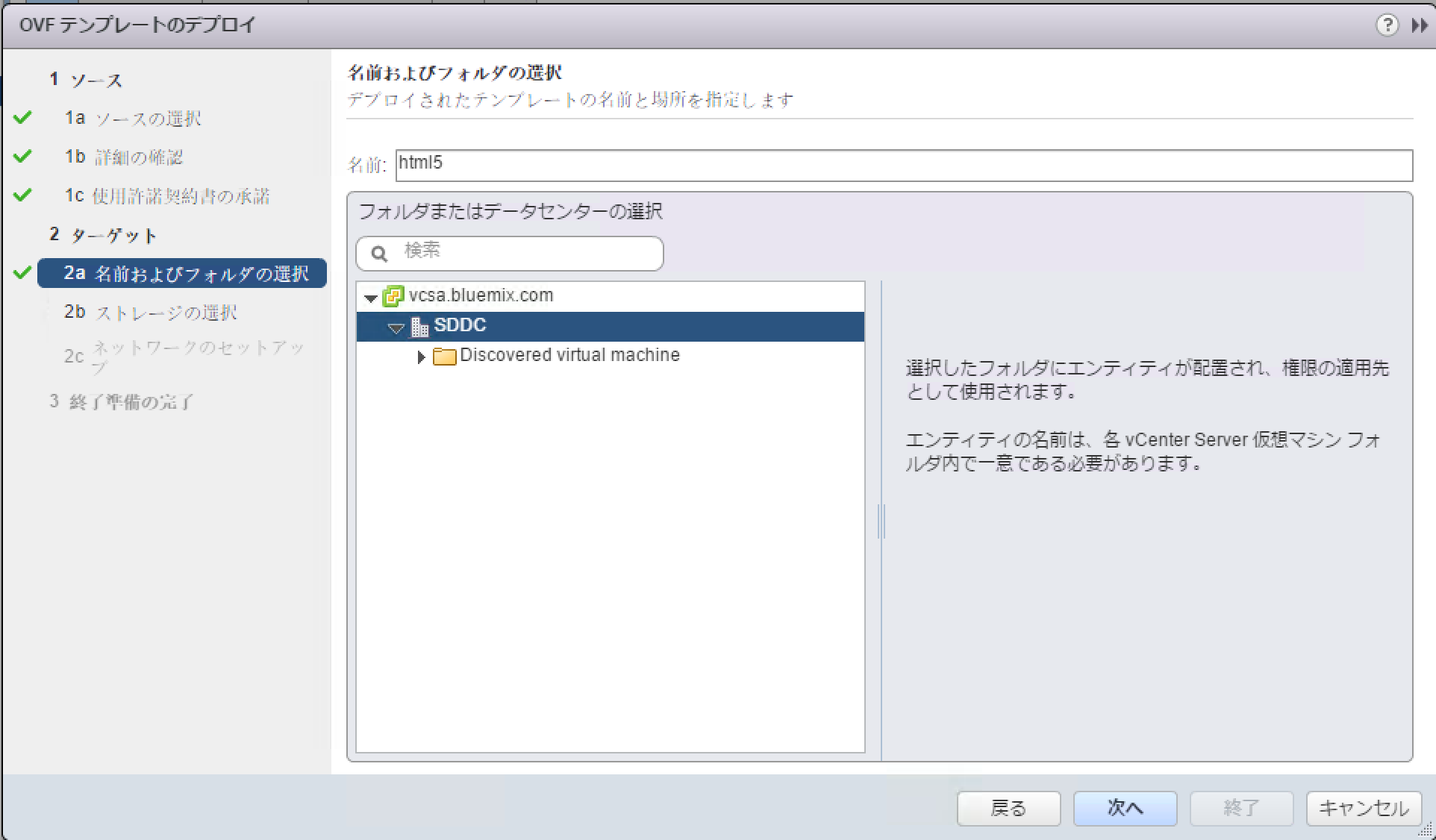Click the 戻る button
This screenshot has width=1436, height=840.
[1008, 808]
